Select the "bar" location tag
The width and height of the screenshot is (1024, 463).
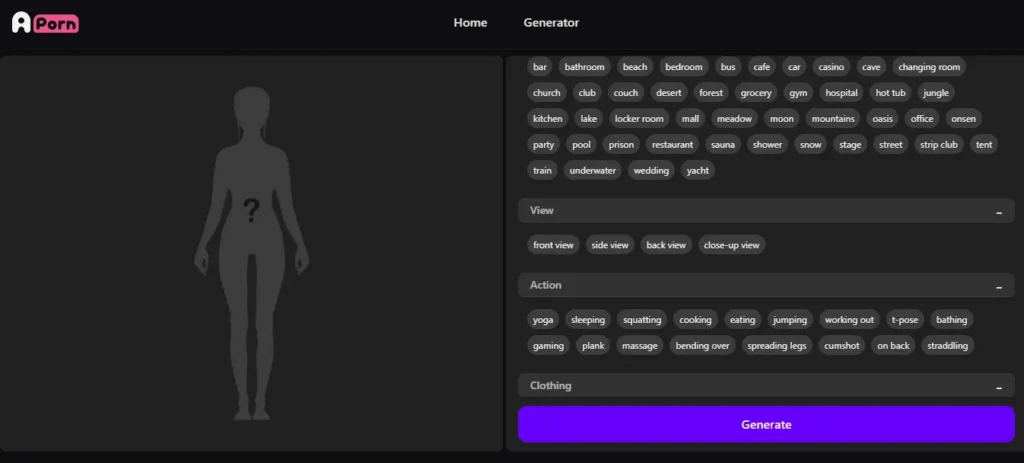[x=540, y=67]
